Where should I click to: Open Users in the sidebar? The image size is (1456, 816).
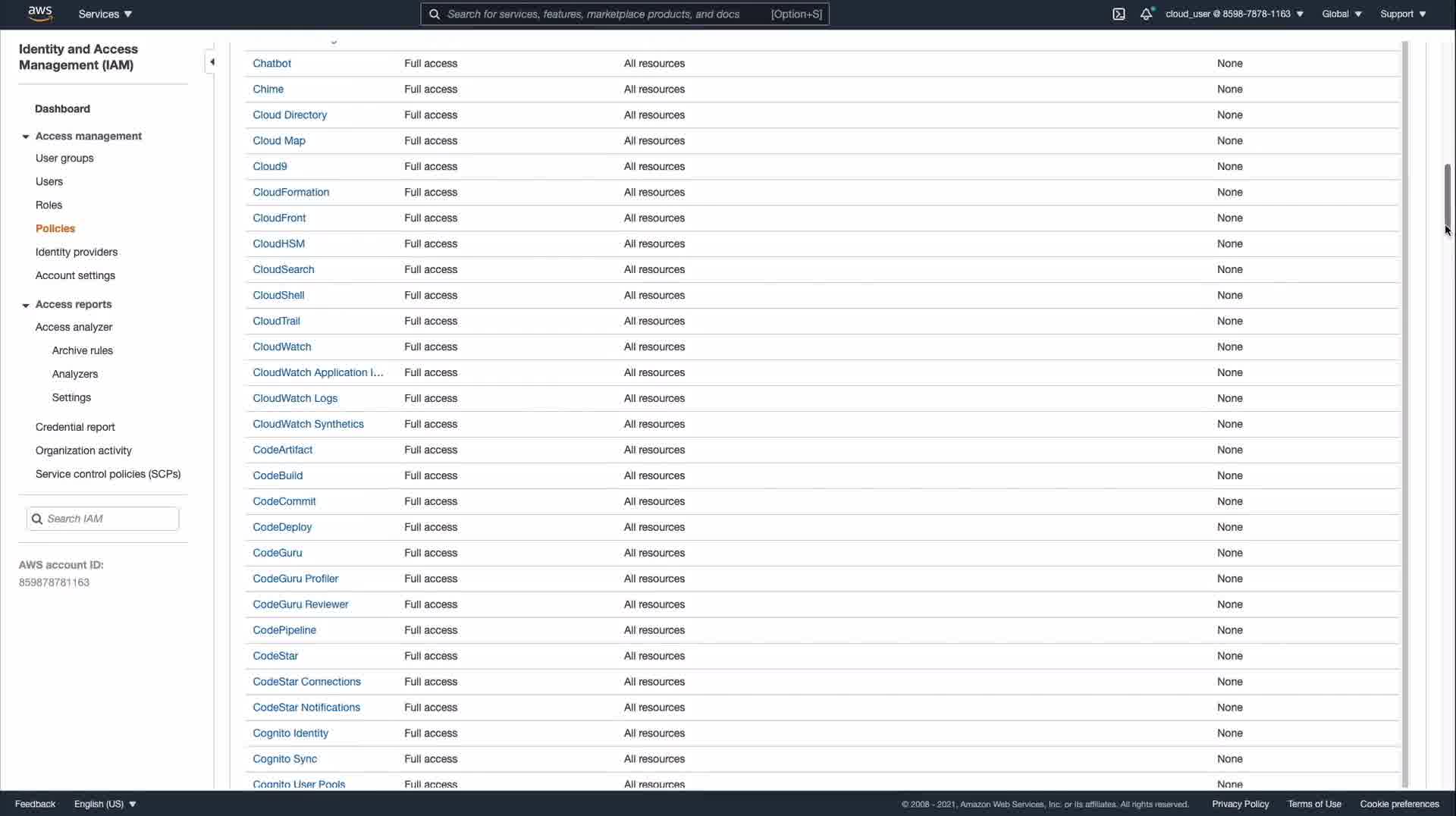[49, 181]
